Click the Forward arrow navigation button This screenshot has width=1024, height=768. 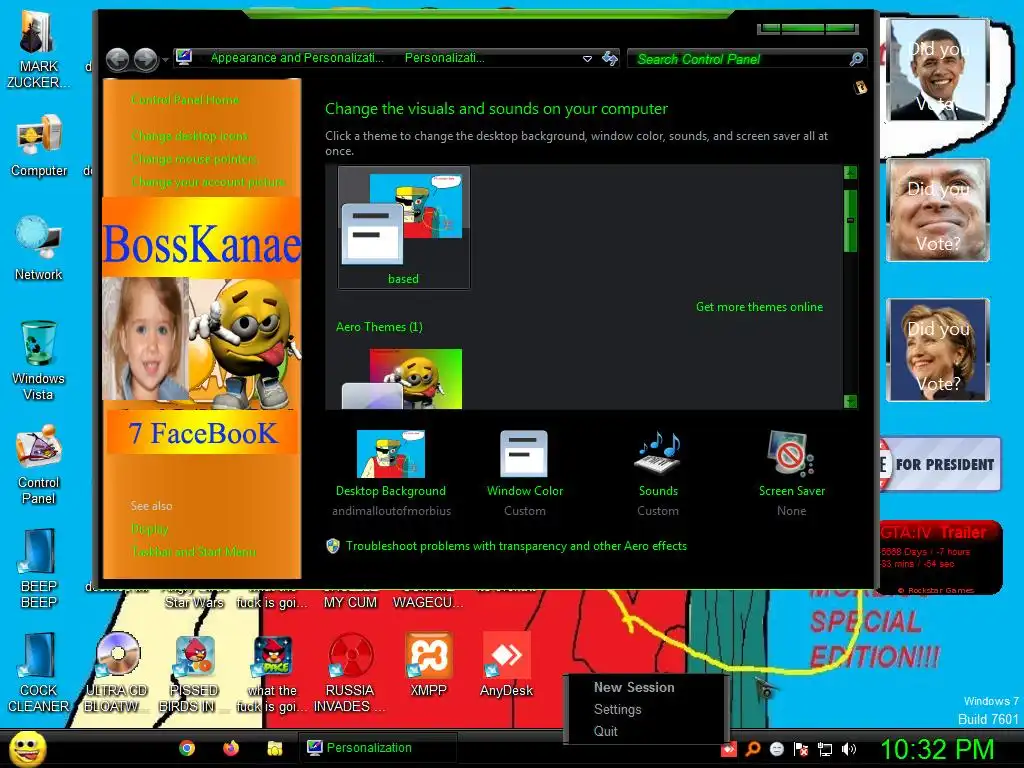(146, 59)
